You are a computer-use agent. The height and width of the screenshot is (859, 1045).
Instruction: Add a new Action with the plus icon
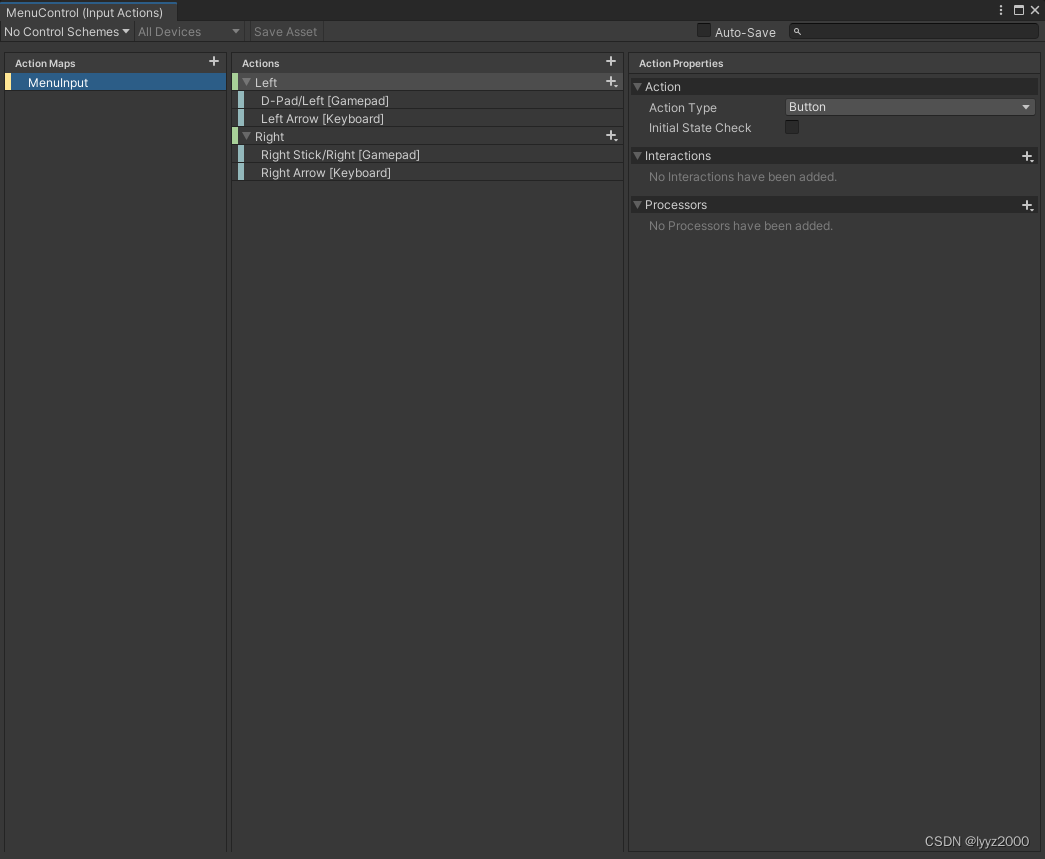coord(610,61)
